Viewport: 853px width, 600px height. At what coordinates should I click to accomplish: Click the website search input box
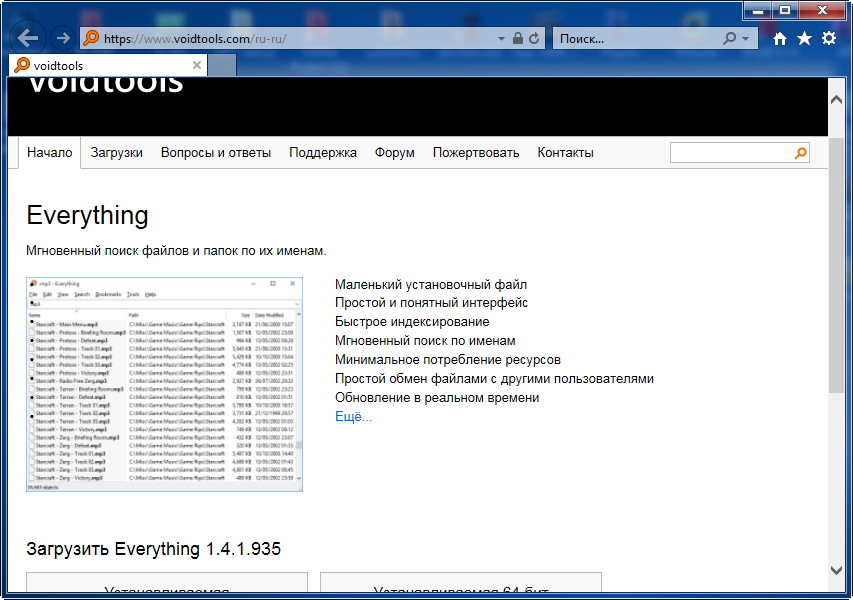pos(732,153)
